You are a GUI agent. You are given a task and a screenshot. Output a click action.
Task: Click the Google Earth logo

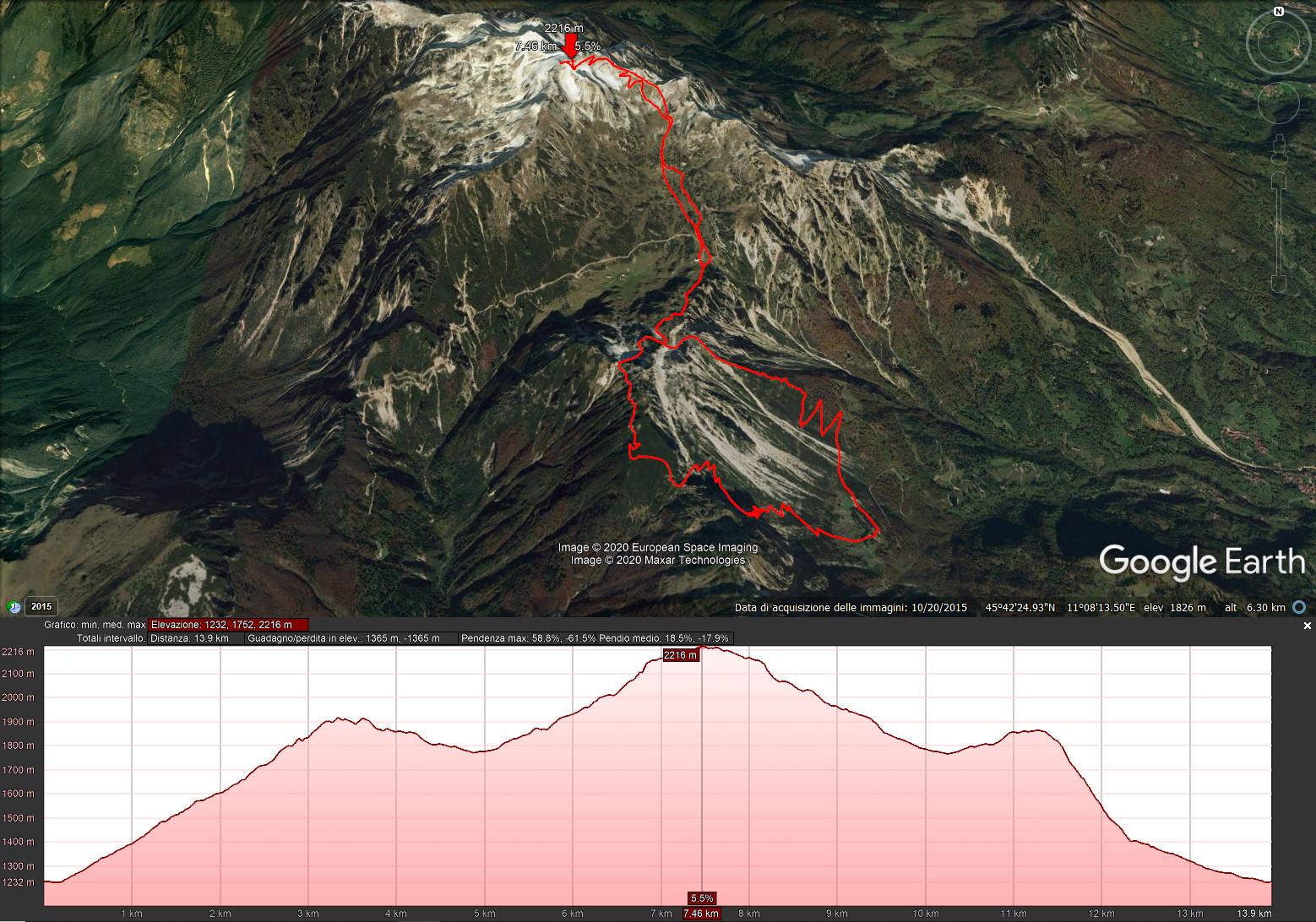(x=1202, y=561)
